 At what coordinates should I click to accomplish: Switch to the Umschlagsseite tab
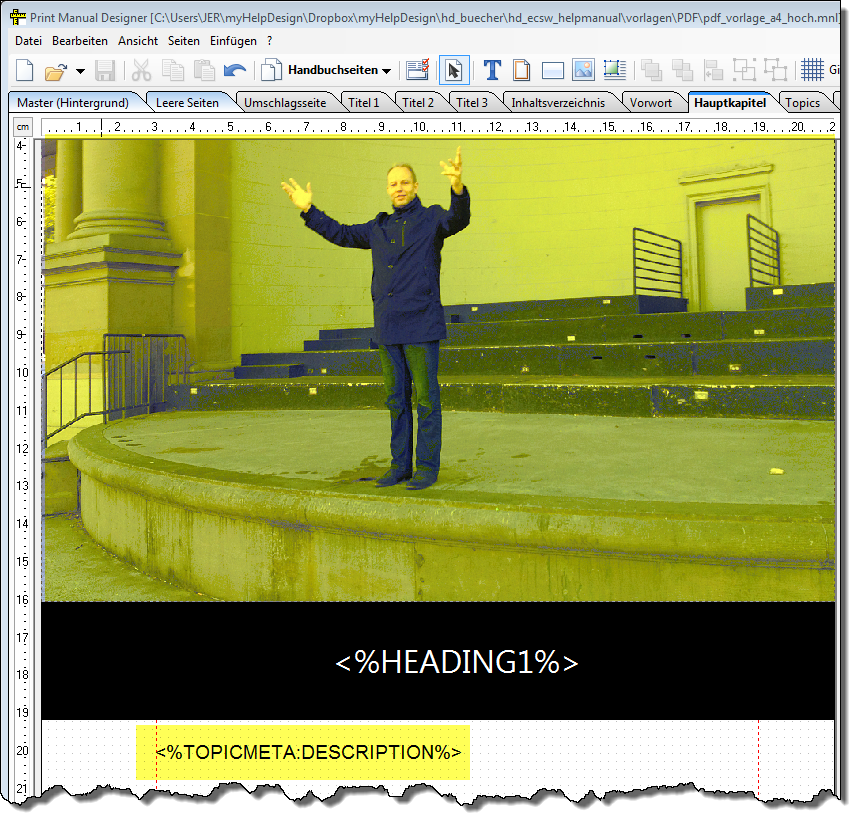[x=284, y=102]
